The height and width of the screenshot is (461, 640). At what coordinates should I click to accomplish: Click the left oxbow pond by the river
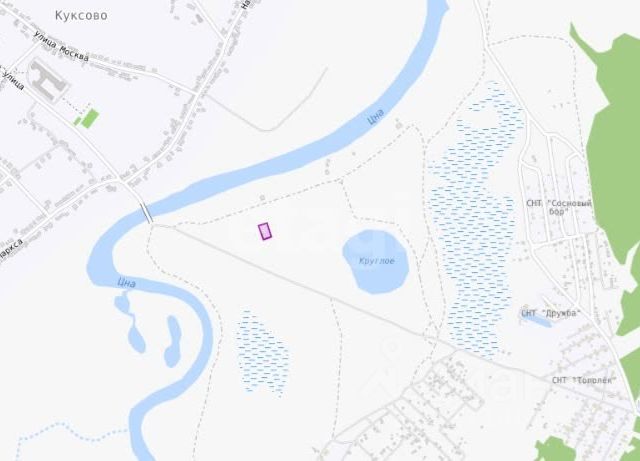[130, 325]
